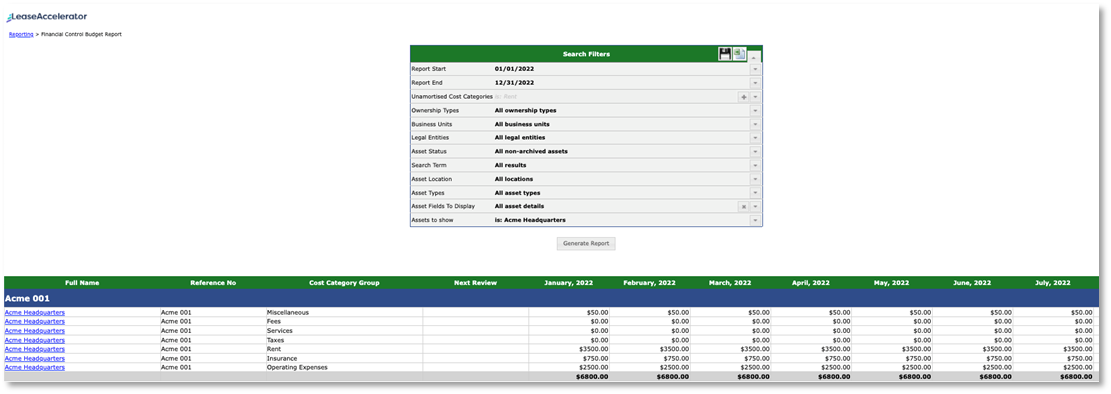Expand the Search Term dropdown arrow
This screenshot has width=1111, height=394.
coord(755,165)
